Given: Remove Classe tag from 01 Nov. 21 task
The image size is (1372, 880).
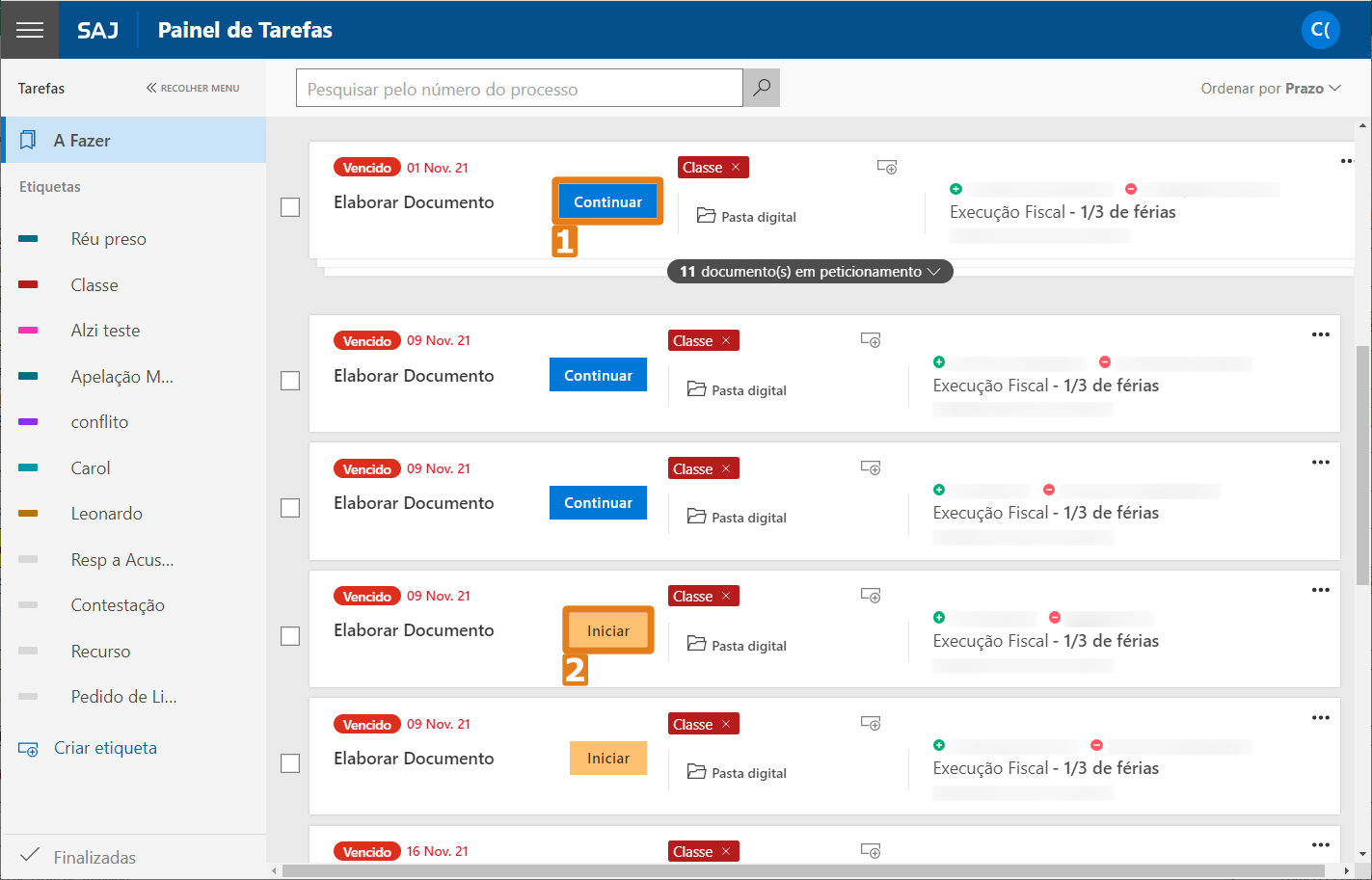Looking at the screenshot, I should click(x=736, y=167).
